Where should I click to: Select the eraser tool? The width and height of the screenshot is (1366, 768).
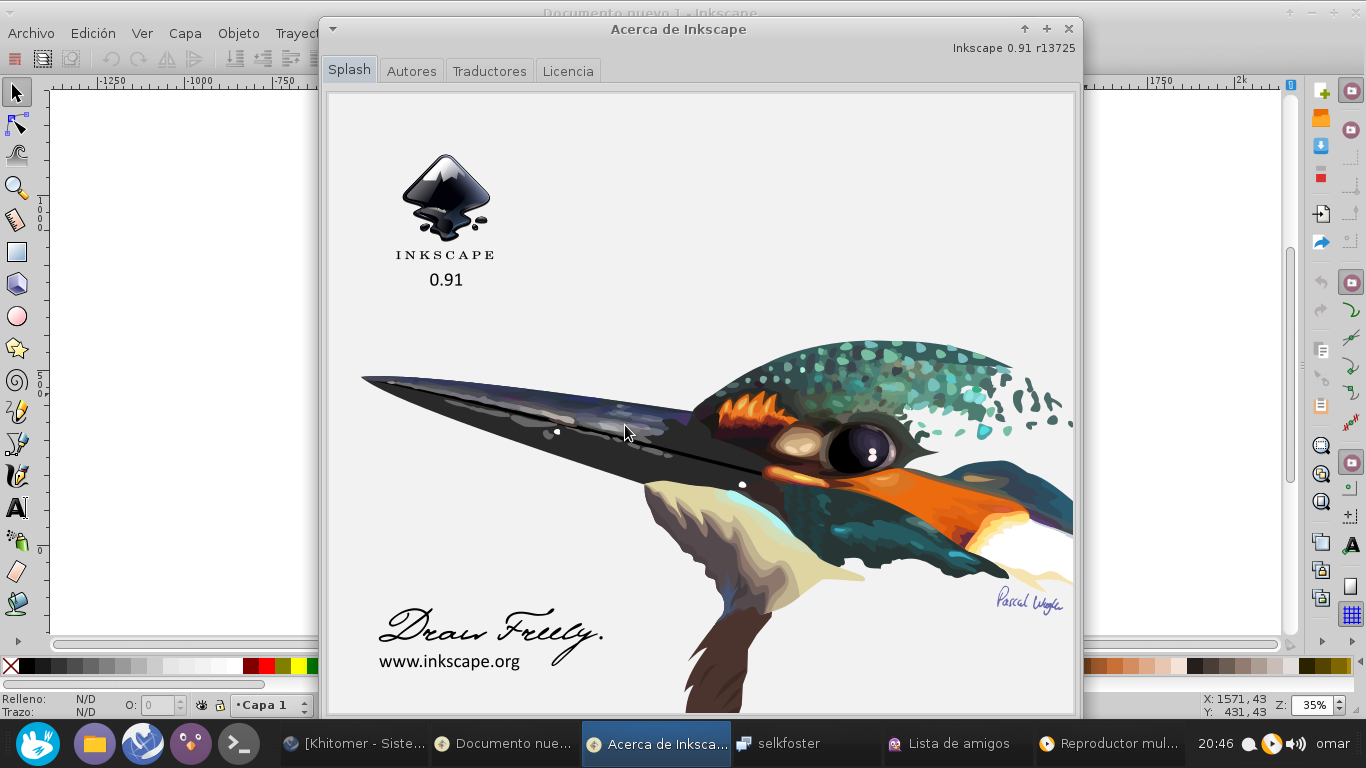(16, 572)
